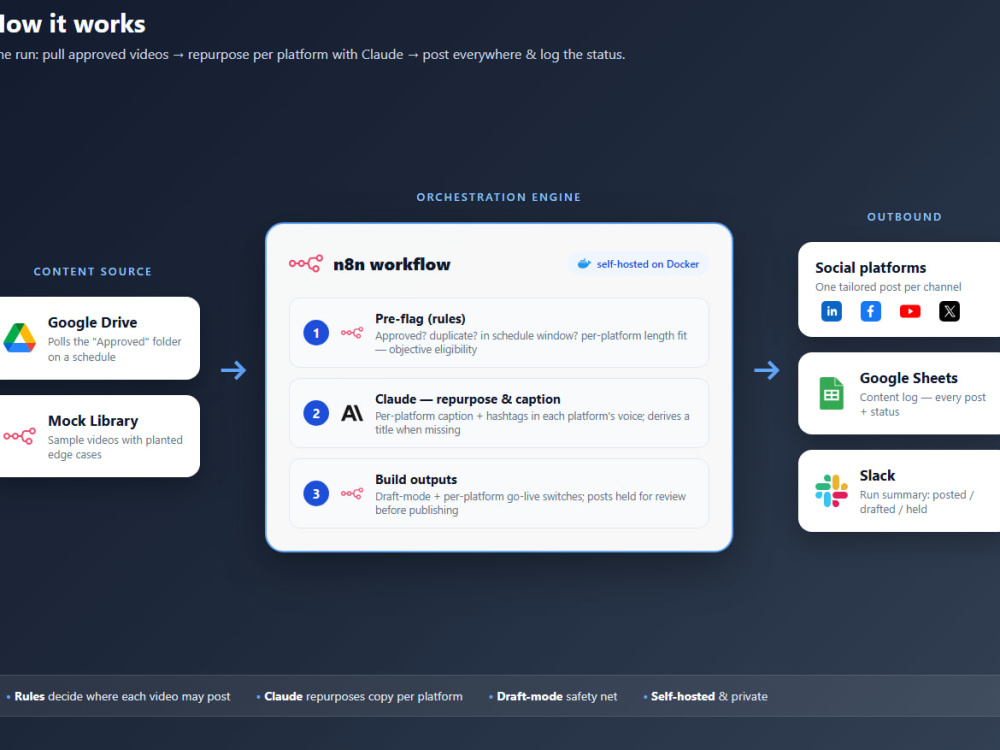Screen dimensions: 1000x750
Task: Click the 'Draft-mode + per-platform go-live switches' description
Action: coord(531,503)
